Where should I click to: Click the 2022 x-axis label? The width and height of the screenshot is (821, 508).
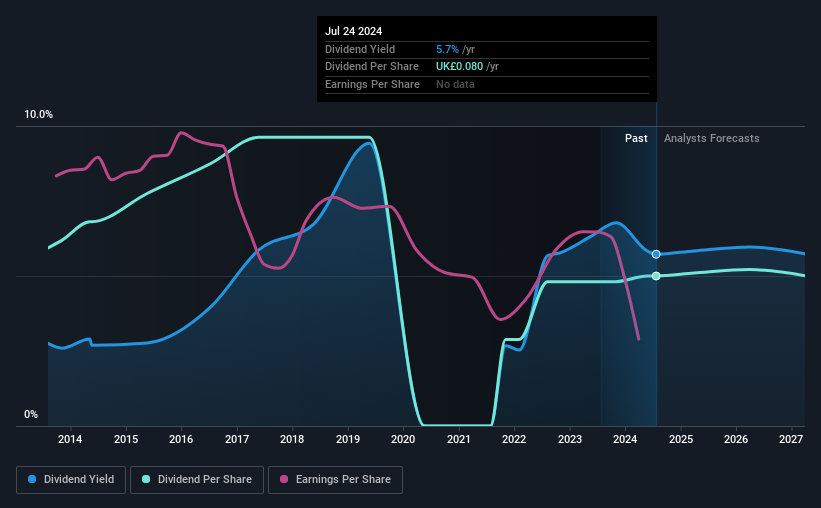pos(514,439)
